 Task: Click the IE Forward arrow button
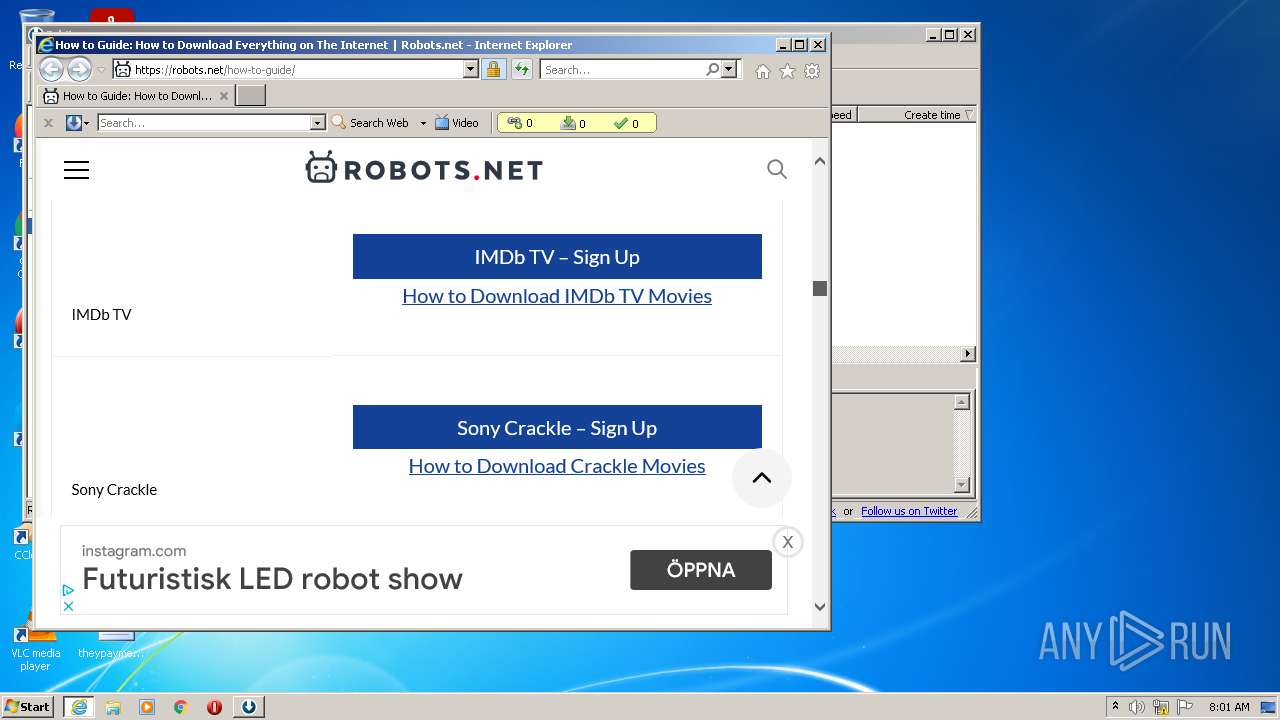(79, 69)
